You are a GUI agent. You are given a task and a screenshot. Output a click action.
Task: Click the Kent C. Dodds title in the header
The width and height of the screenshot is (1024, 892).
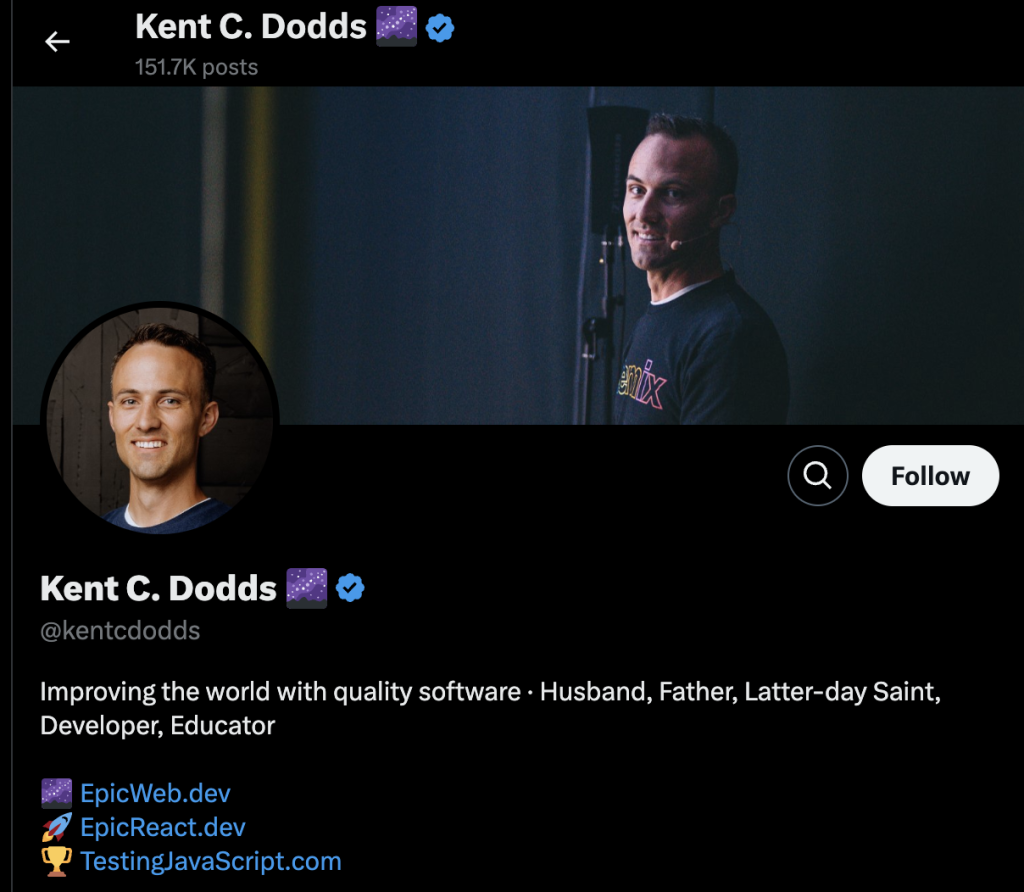point(251,27)
